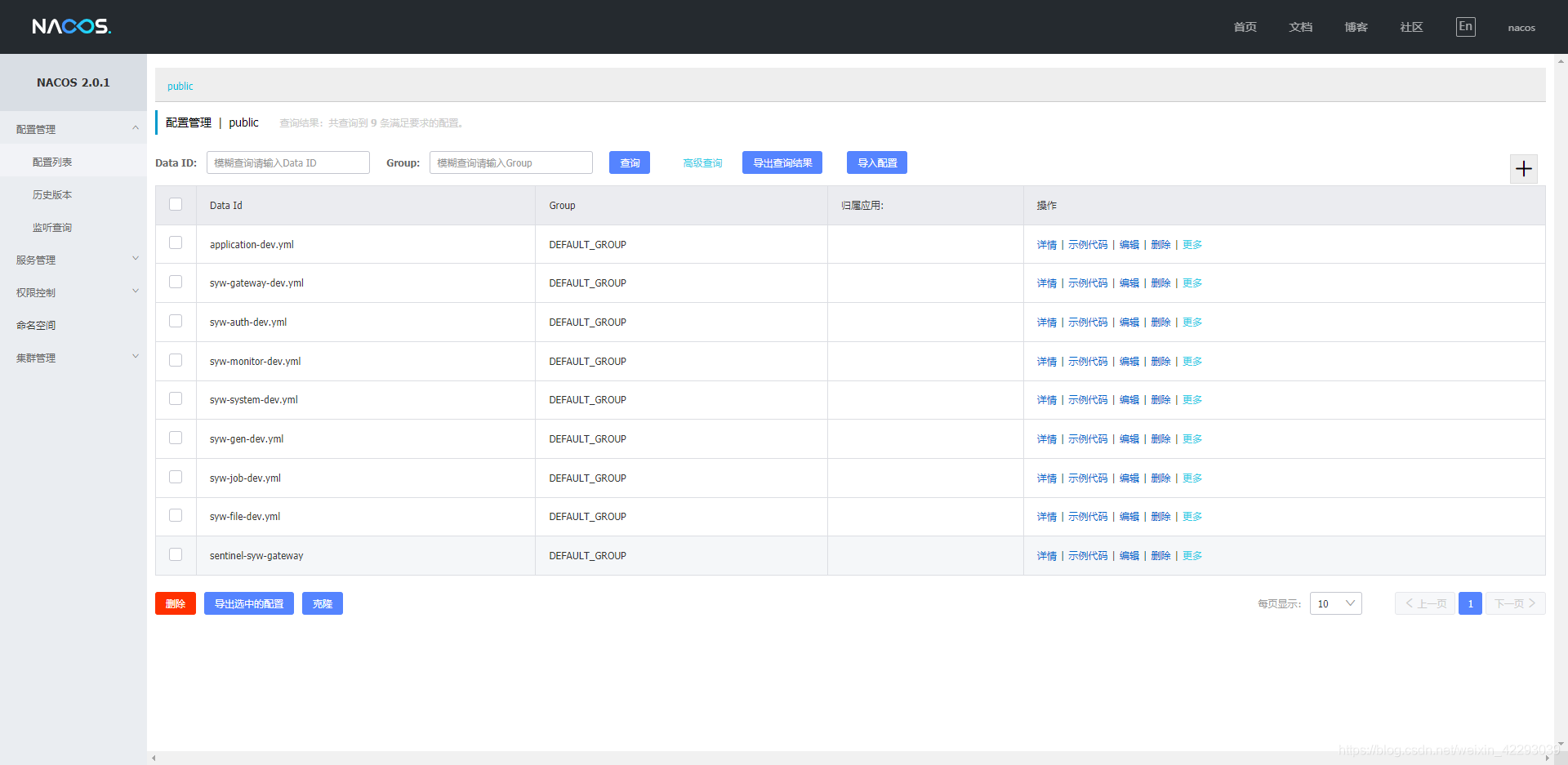Select checkbox for syw-monitor-dev.yml row
Viewport: 1568px width, 765px height.
[176, 360]
